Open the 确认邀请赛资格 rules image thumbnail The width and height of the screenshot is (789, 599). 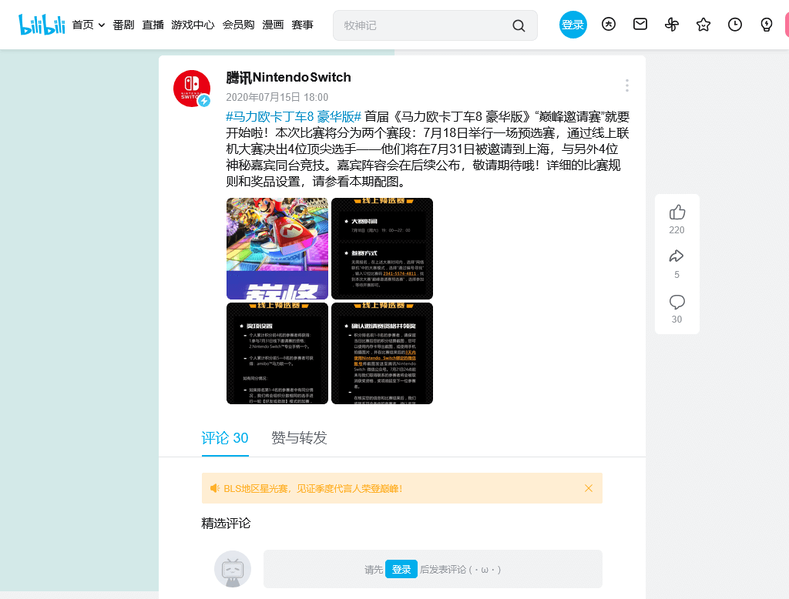(382, 353)
